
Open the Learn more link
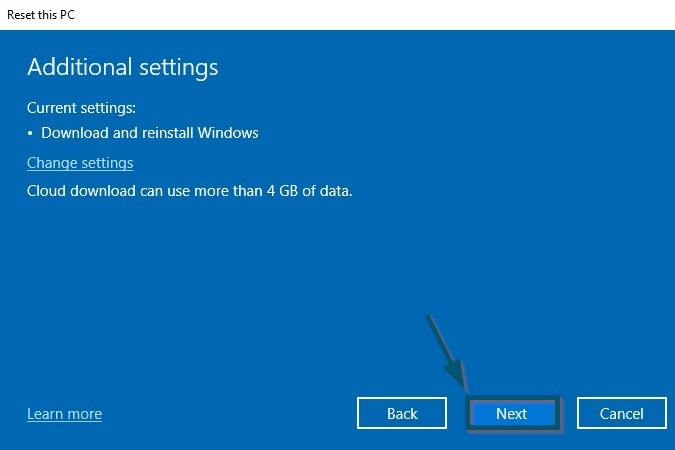[x=65, y=414]
